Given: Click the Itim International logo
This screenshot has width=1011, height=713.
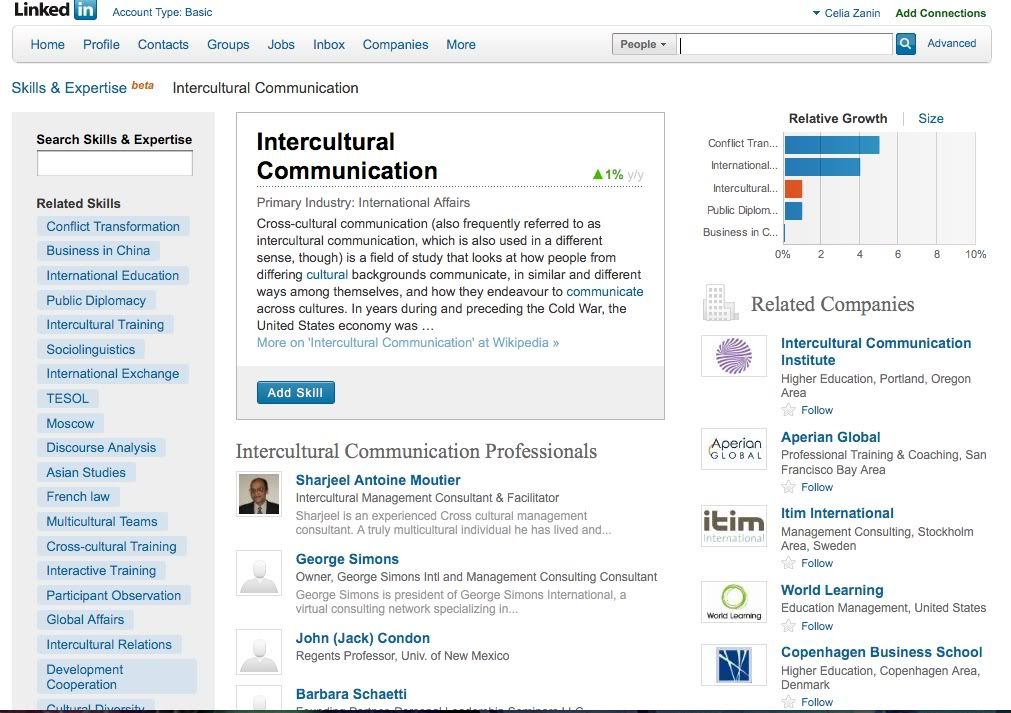Looking at the screenshot, I should click(x=734, y=526).
